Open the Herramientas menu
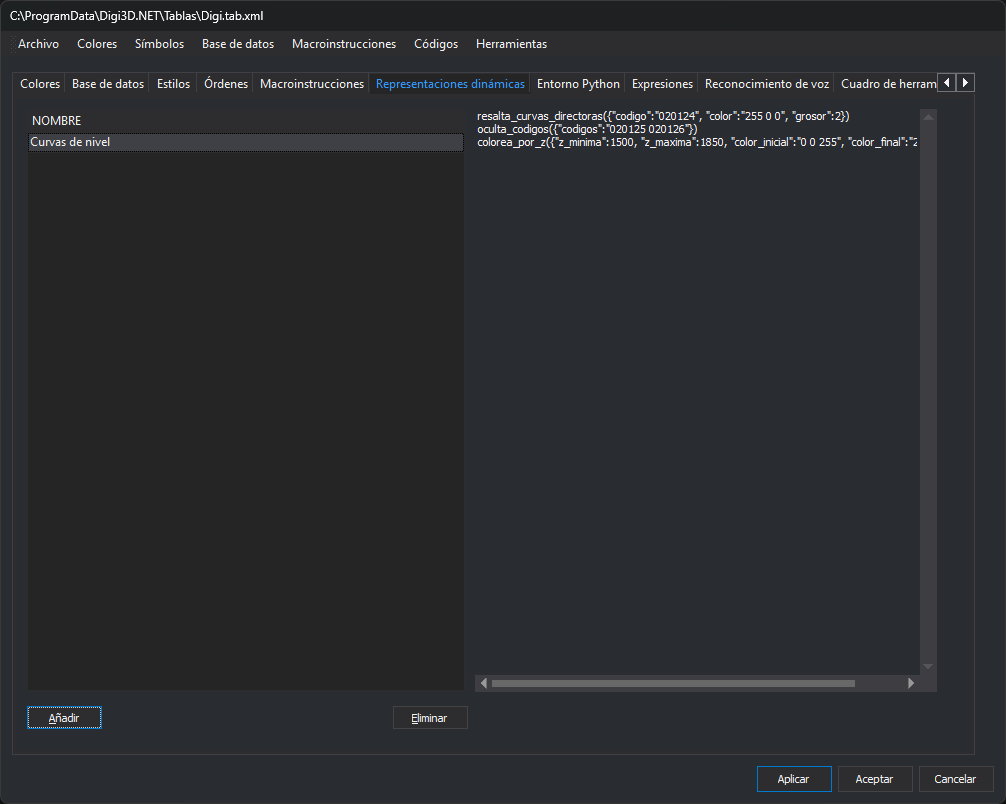1006x804 pixels. click(x=511, y=44)
